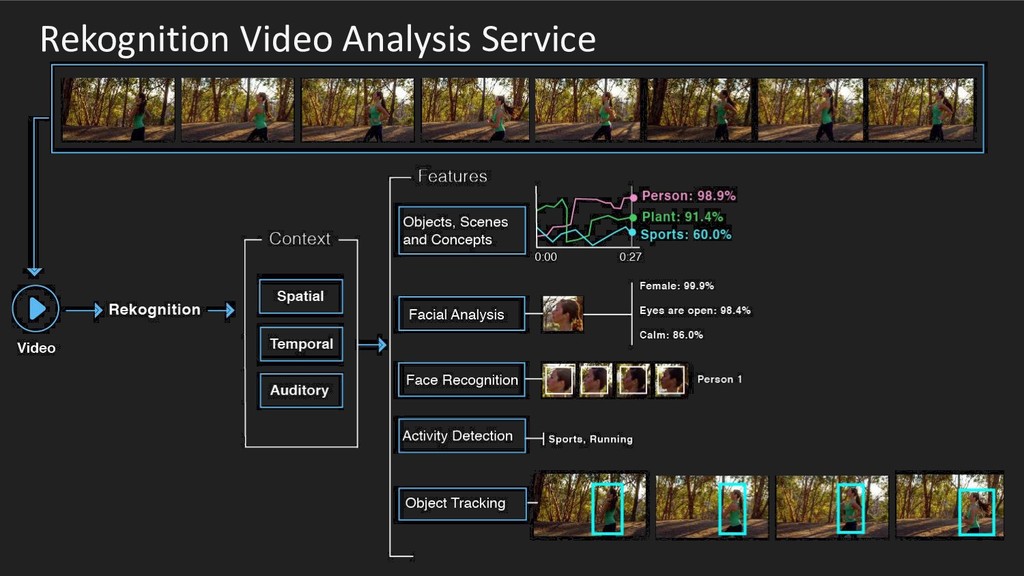
Task: Open Objects, Scenes and Concepts feature
Action: [x=462, y=231]
